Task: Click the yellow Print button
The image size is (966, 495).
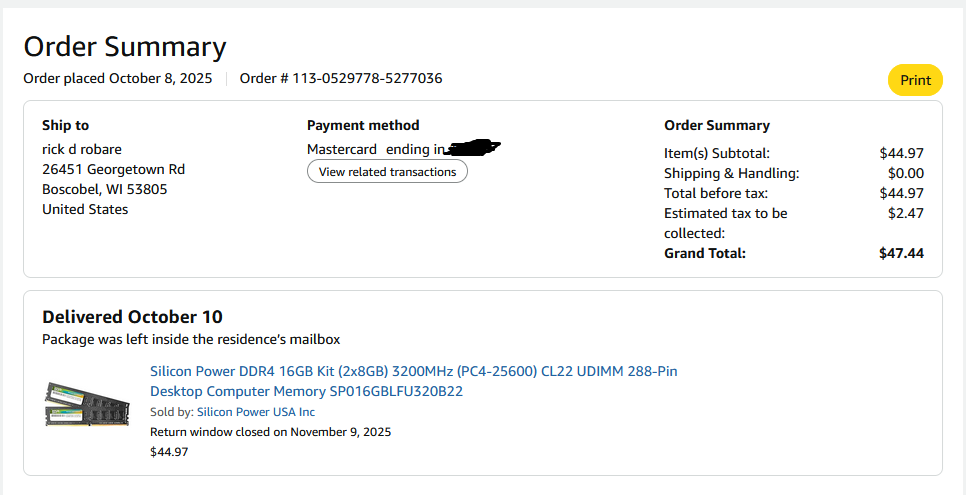Action: [915, 80]
